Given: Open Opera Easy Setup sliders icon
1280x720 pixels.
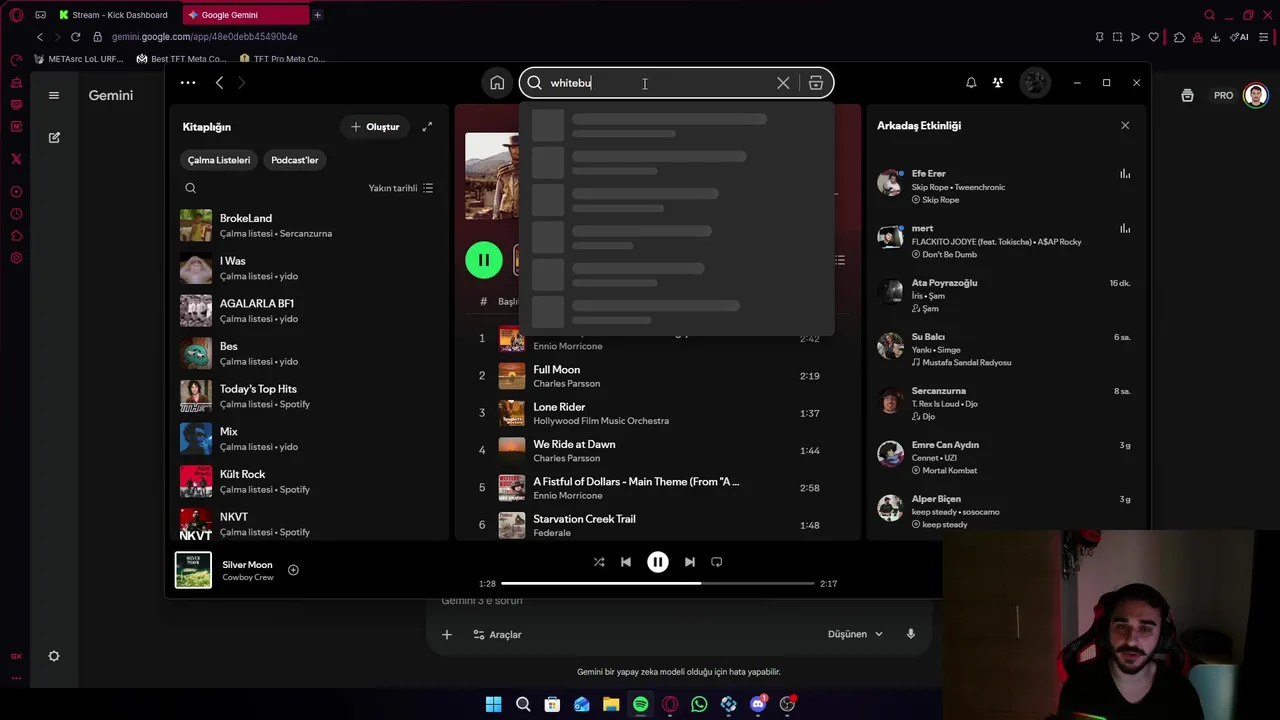Looking at the screenshot, I should pos(1265,37).
